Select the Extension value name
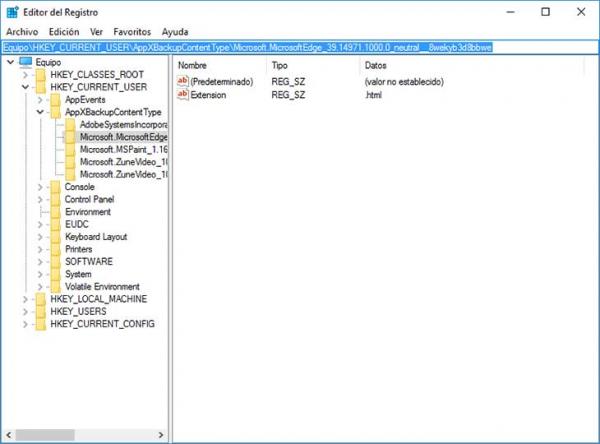This screenshot has height=444, width=600. pos(208,95)
